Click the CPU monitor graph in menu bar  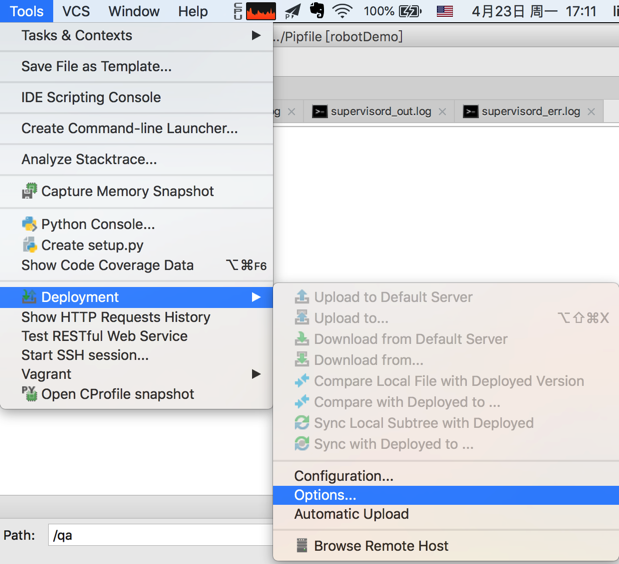(261, 11)
